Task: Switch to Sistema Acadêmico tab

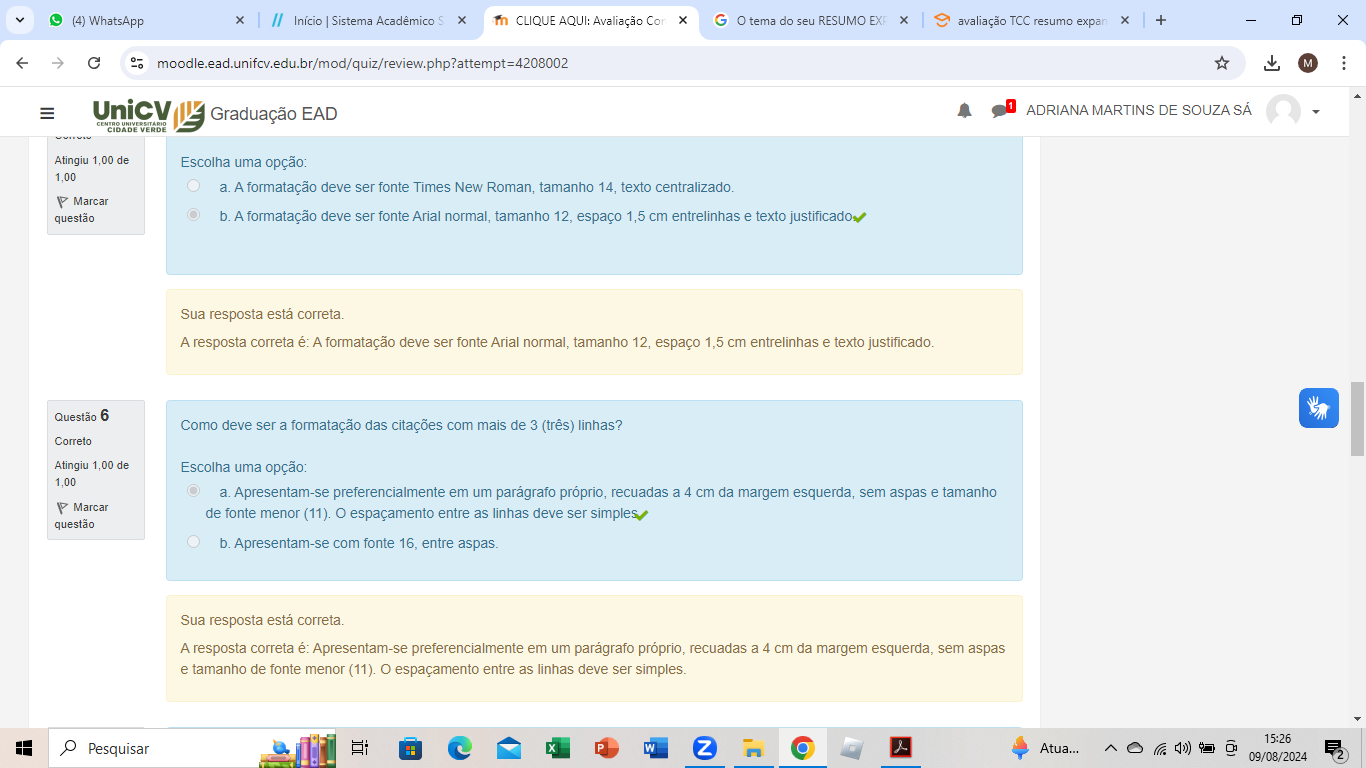Action: 366,20
